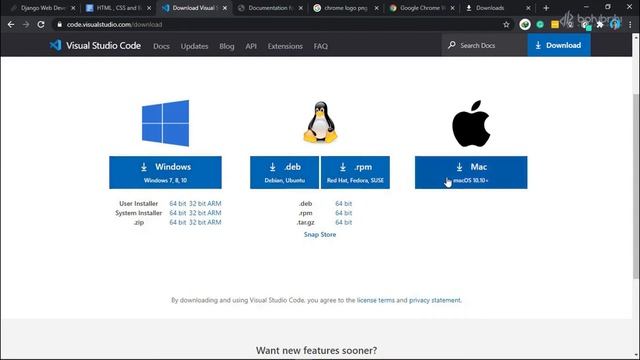
Task: Go back with the browser back arrow
Action: pyautogui.click(x=11, y=24)
